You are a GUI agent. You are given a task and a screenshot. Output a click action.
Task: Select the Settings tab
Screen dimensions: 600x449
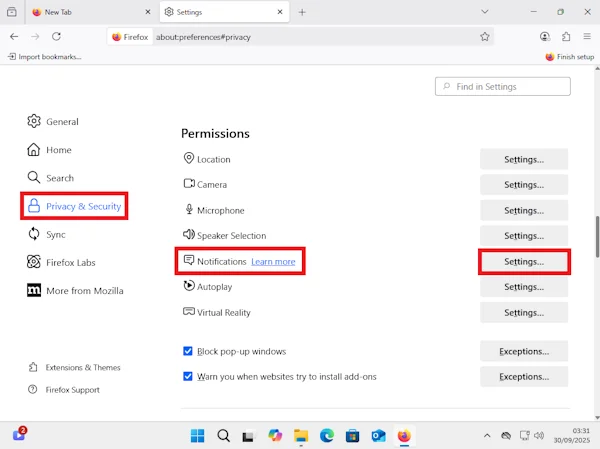point(225,12)
